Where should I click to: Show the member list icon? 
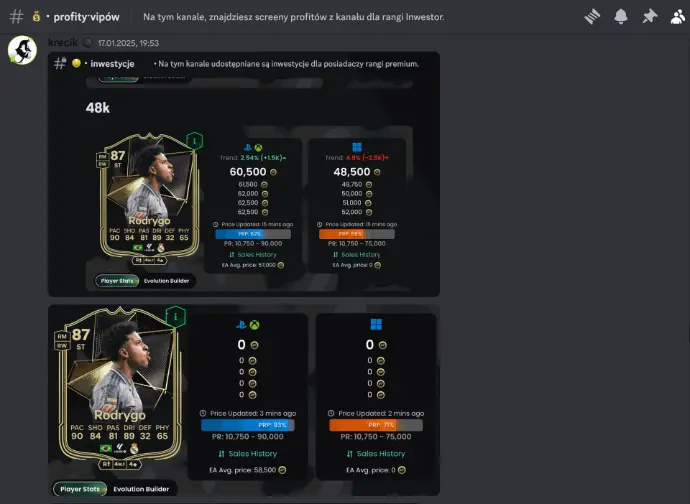[x=678, y=17]
